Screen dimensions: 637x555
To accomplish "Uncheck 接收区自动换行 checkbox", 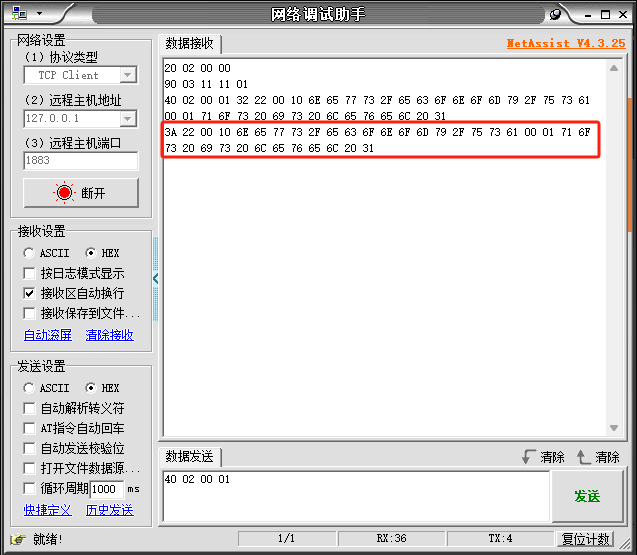I will [x=29, y=293].
